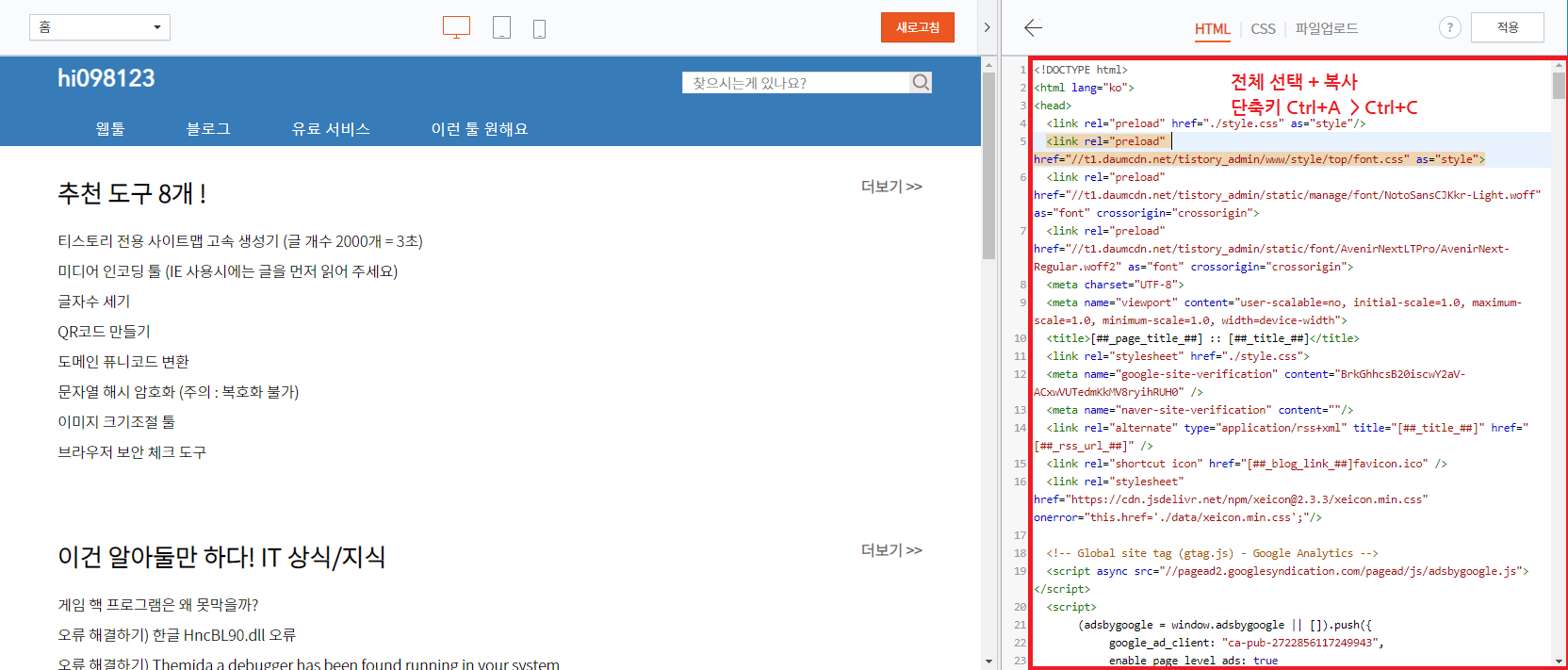Click code editor scrollbar up arrow

click(1559, 65)
